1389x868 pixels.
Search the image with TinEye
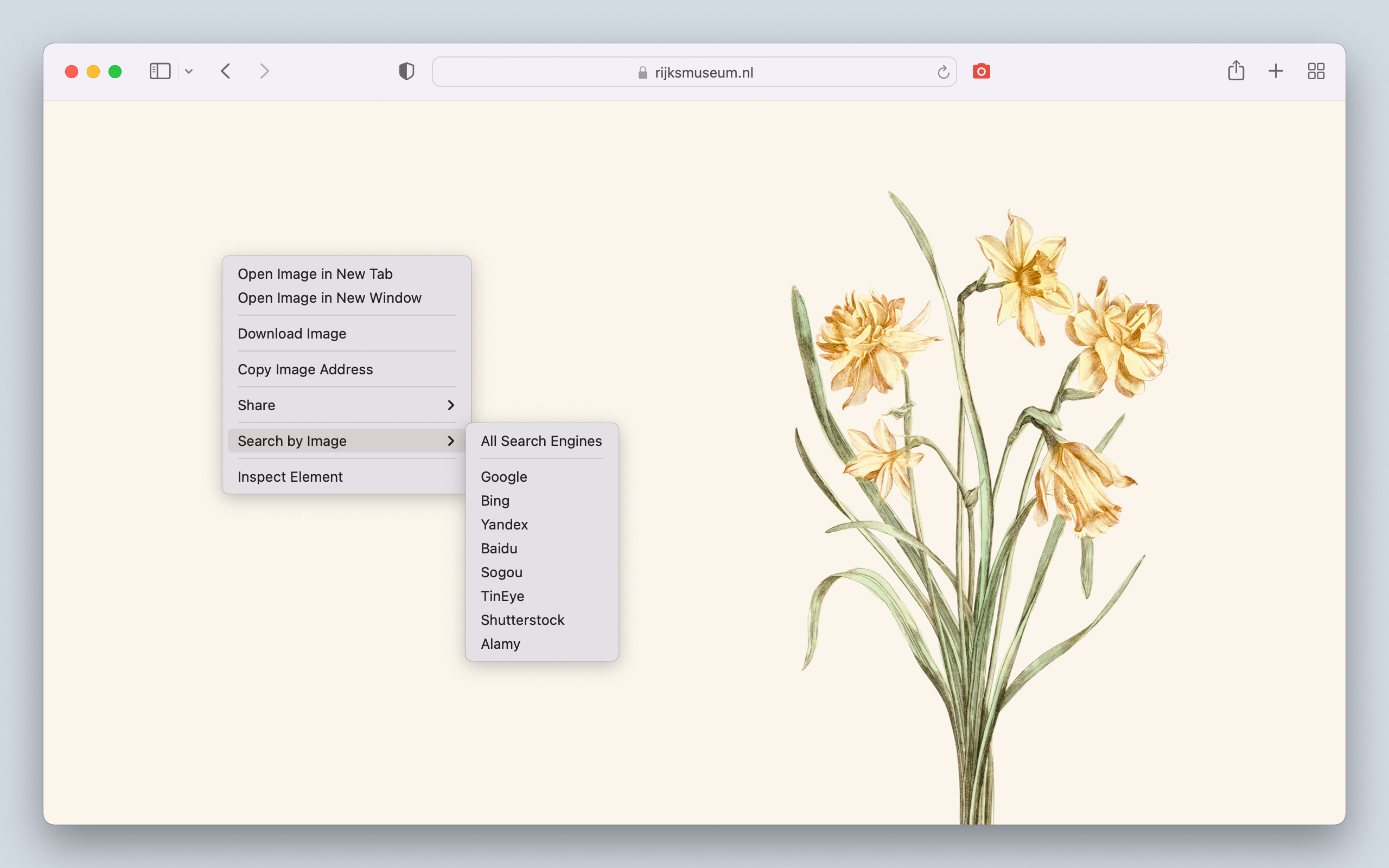502,596
